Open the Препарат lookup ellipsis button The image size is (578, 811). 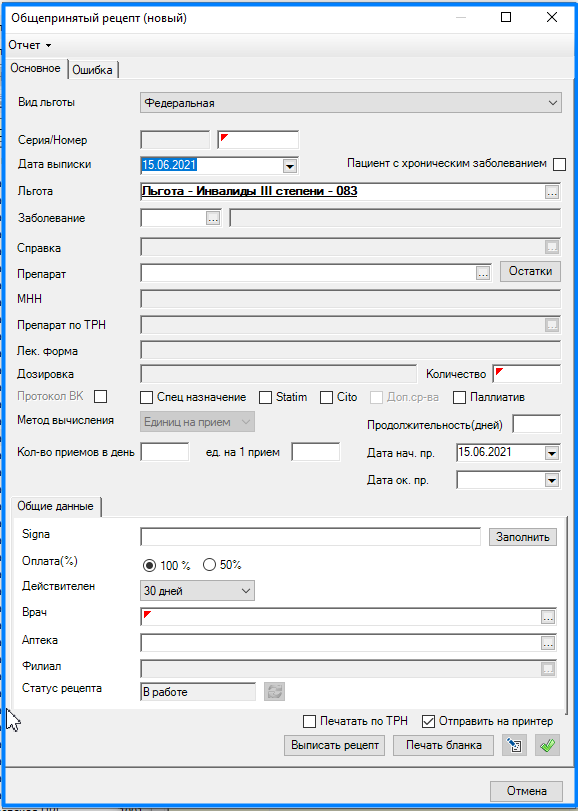click(x=483, y=274)
